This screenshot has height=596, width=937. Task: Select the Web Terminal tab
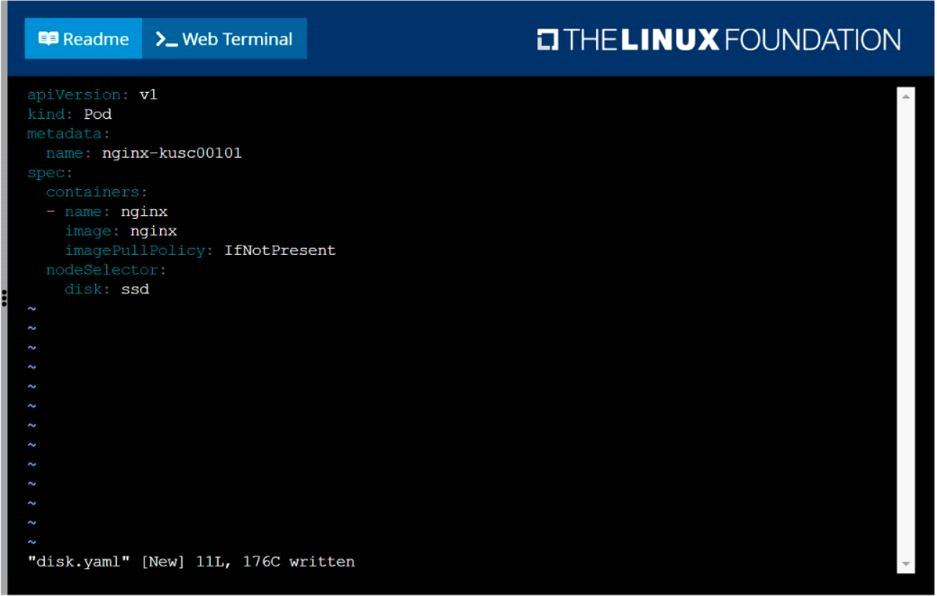[x=225, y=39]
